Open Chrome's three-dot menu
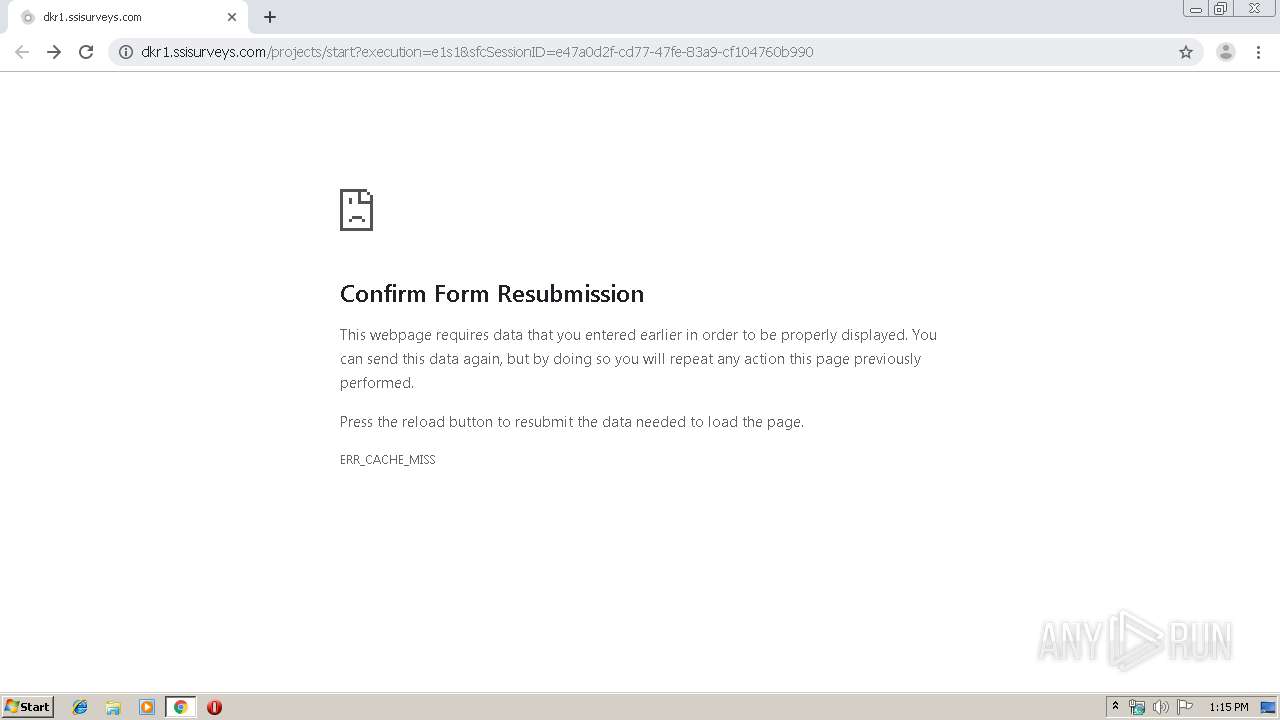The width and height of the screenshot is (1280, 720). point(1259,52)
